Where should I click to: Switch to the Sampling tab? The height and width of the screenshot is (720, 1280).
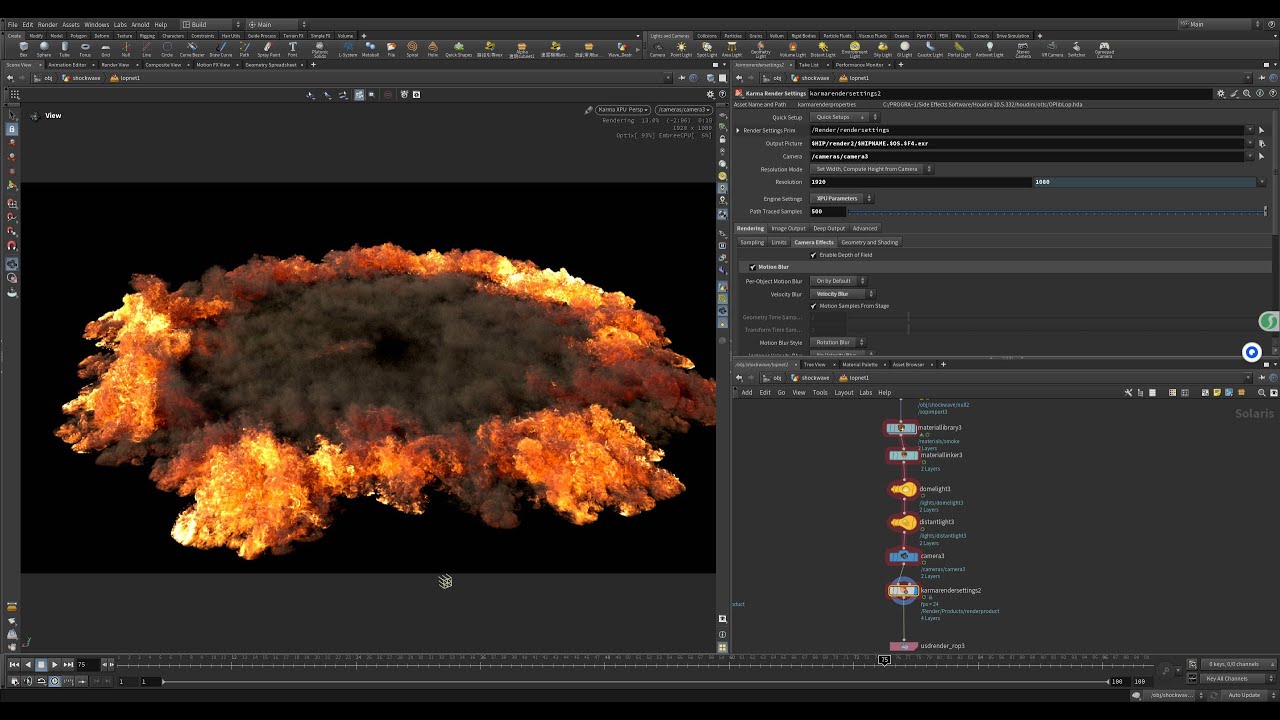(x=752, y=242)
